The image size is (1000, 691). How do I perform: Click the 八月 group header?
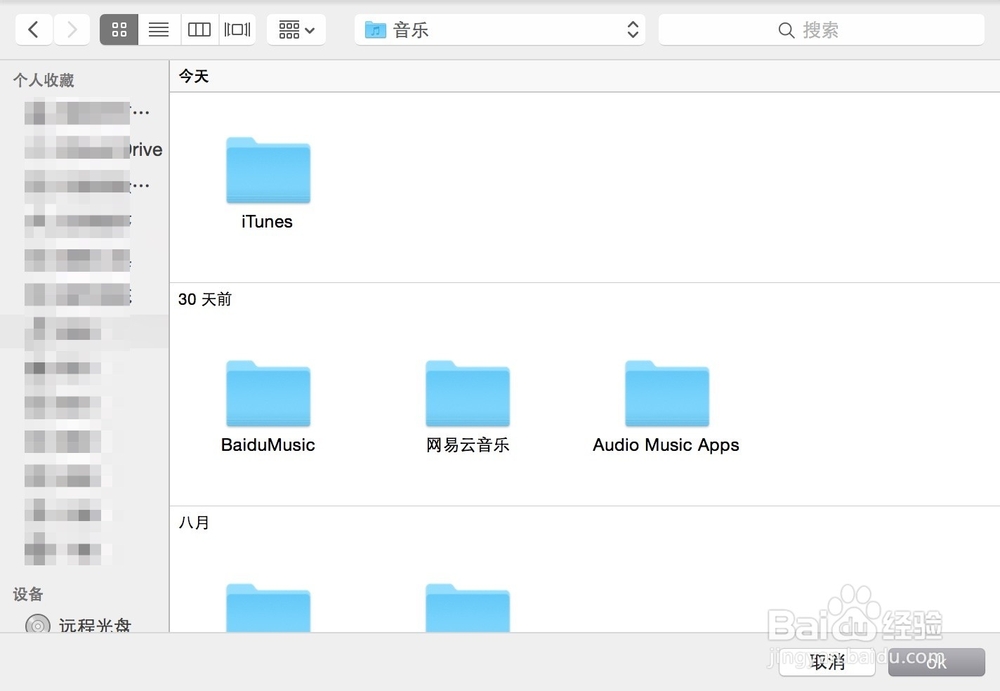coord(193,523)
